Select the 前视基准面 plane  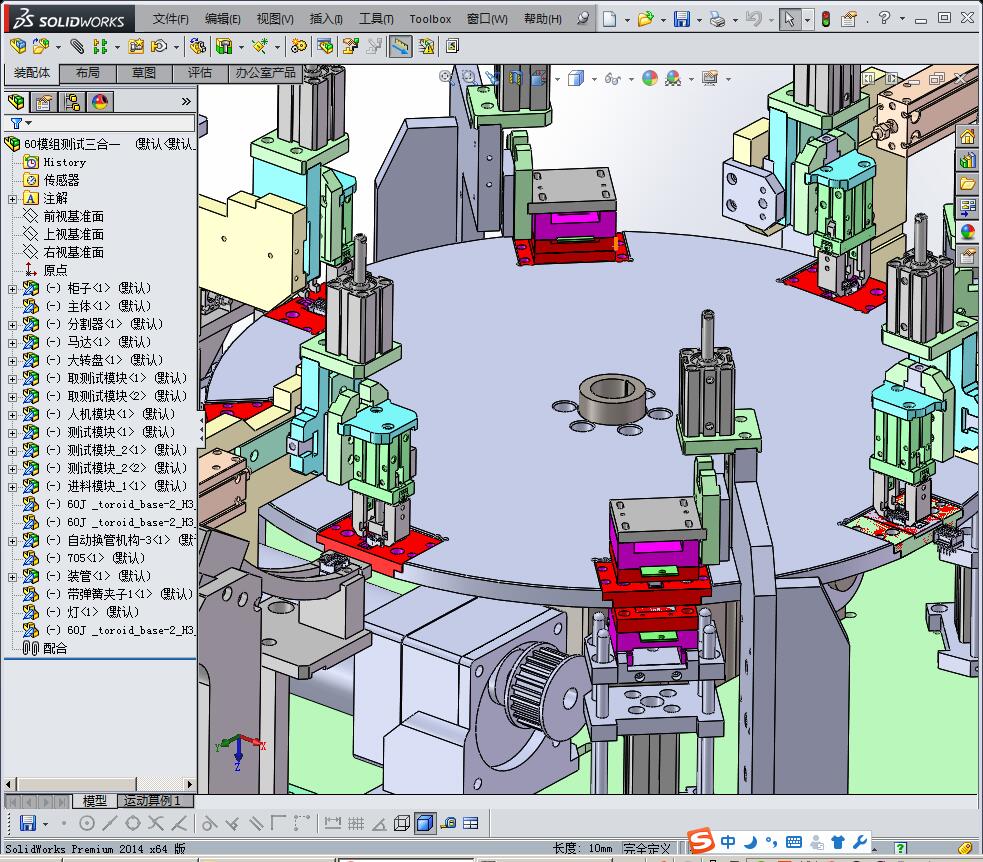(73, 216)
